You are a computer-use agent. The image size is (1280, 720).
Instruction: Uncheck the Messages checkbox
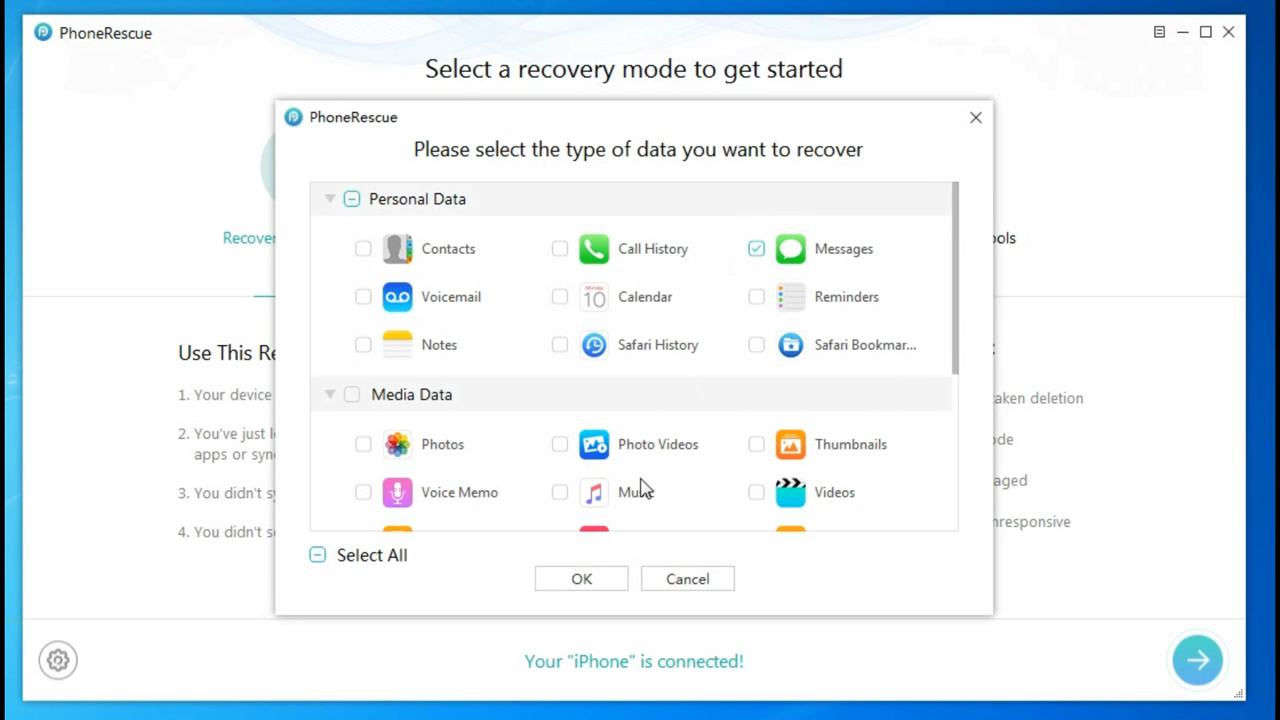coord(756,249)
